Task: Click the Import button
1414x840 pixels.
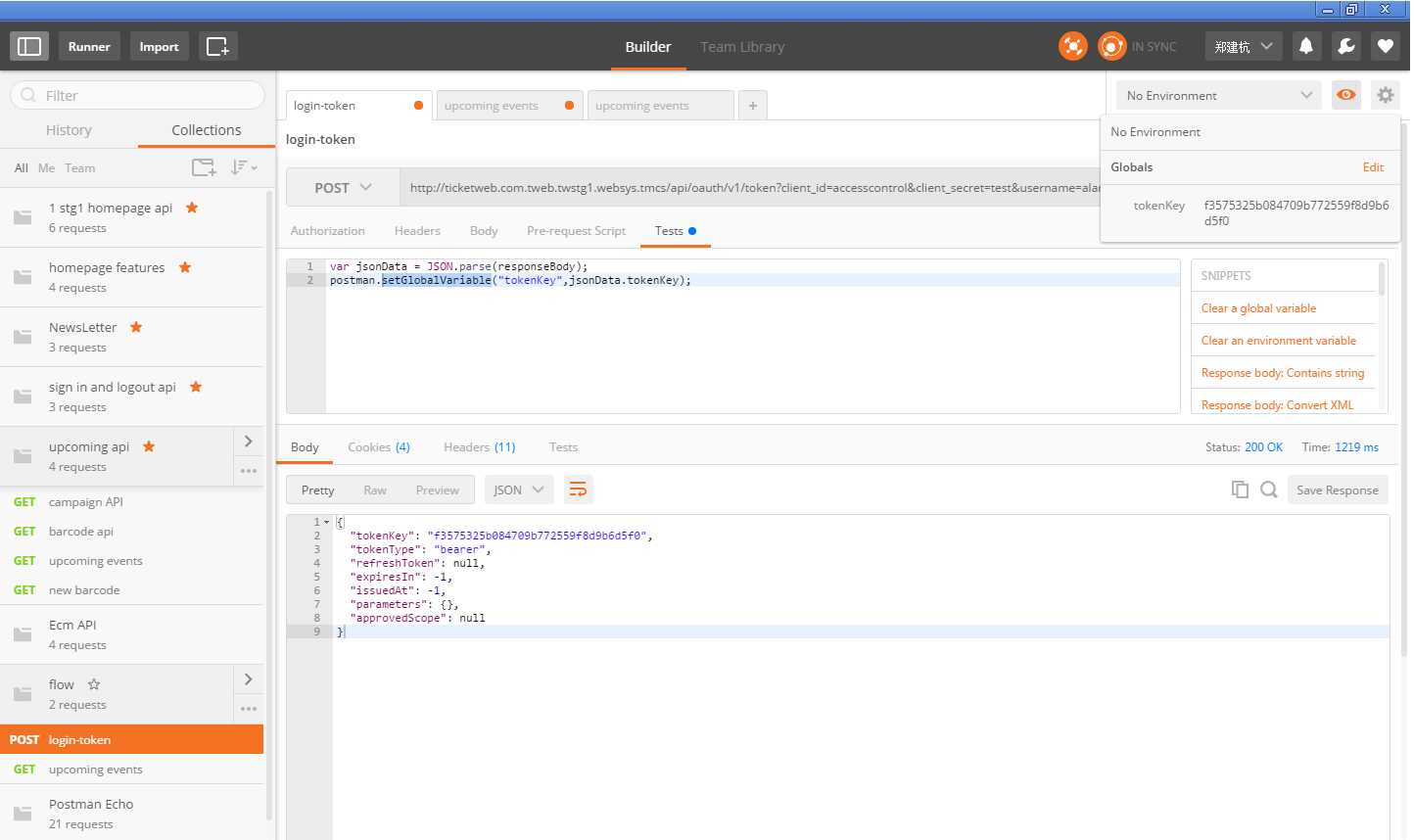Action: click(x=159, y=46)
